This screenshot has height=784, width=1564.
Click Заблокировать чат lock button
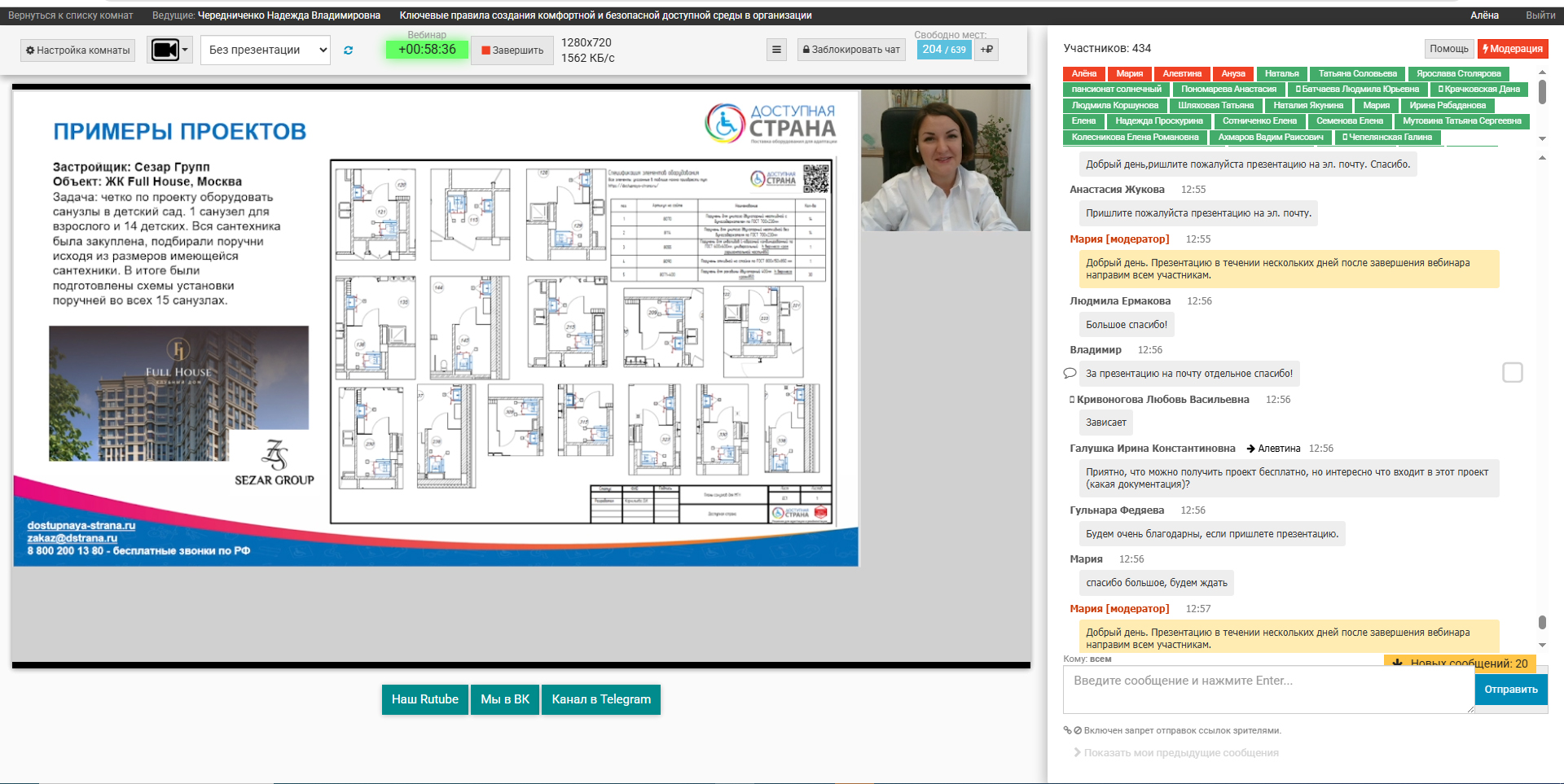pyautogui.click(x=851, y=50)
